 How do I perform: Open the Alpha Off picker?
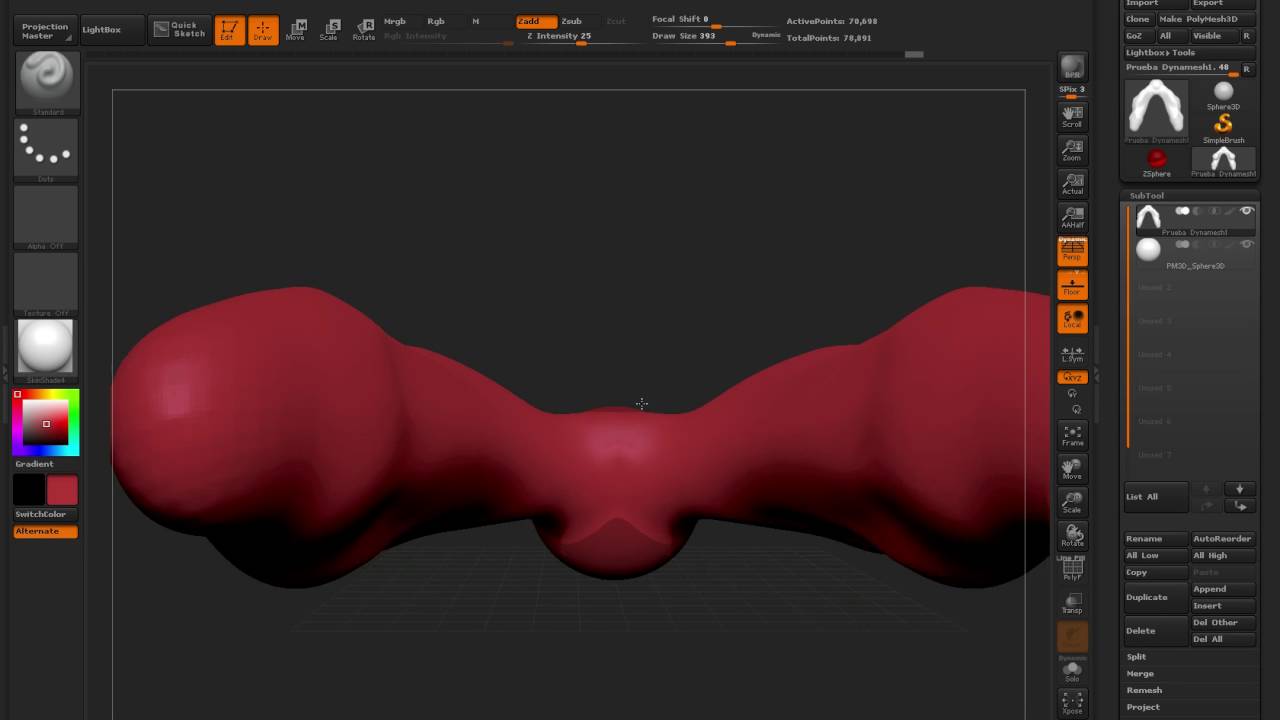point(46,217)
